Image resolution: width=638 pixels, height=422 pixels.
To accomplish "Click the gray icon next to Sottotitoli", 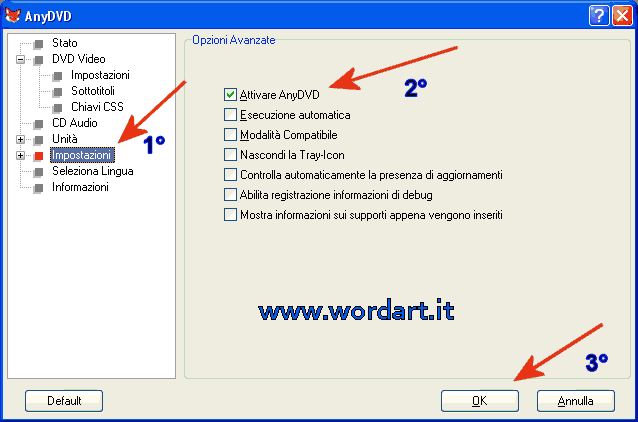I will point(58,92).
